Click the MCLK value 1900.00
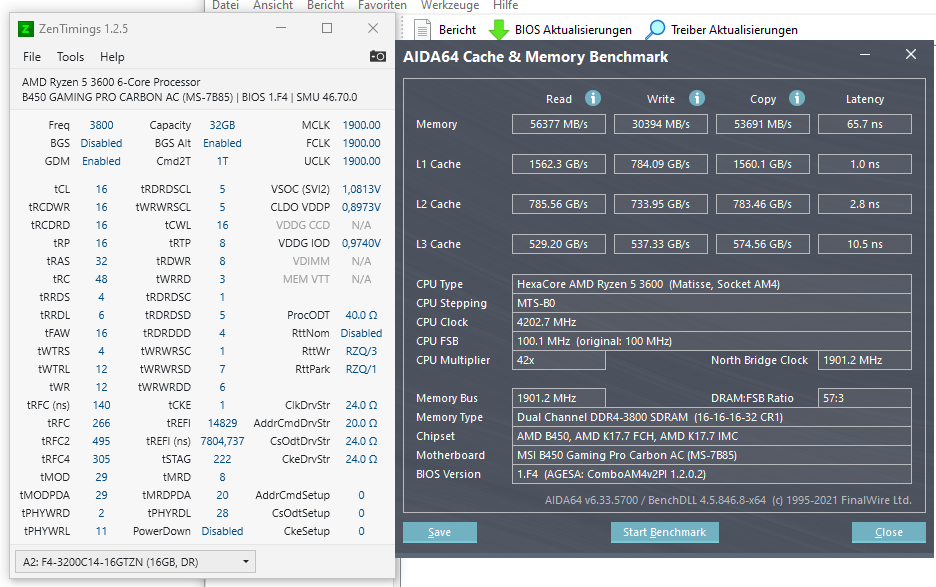 tap(361, 125)
